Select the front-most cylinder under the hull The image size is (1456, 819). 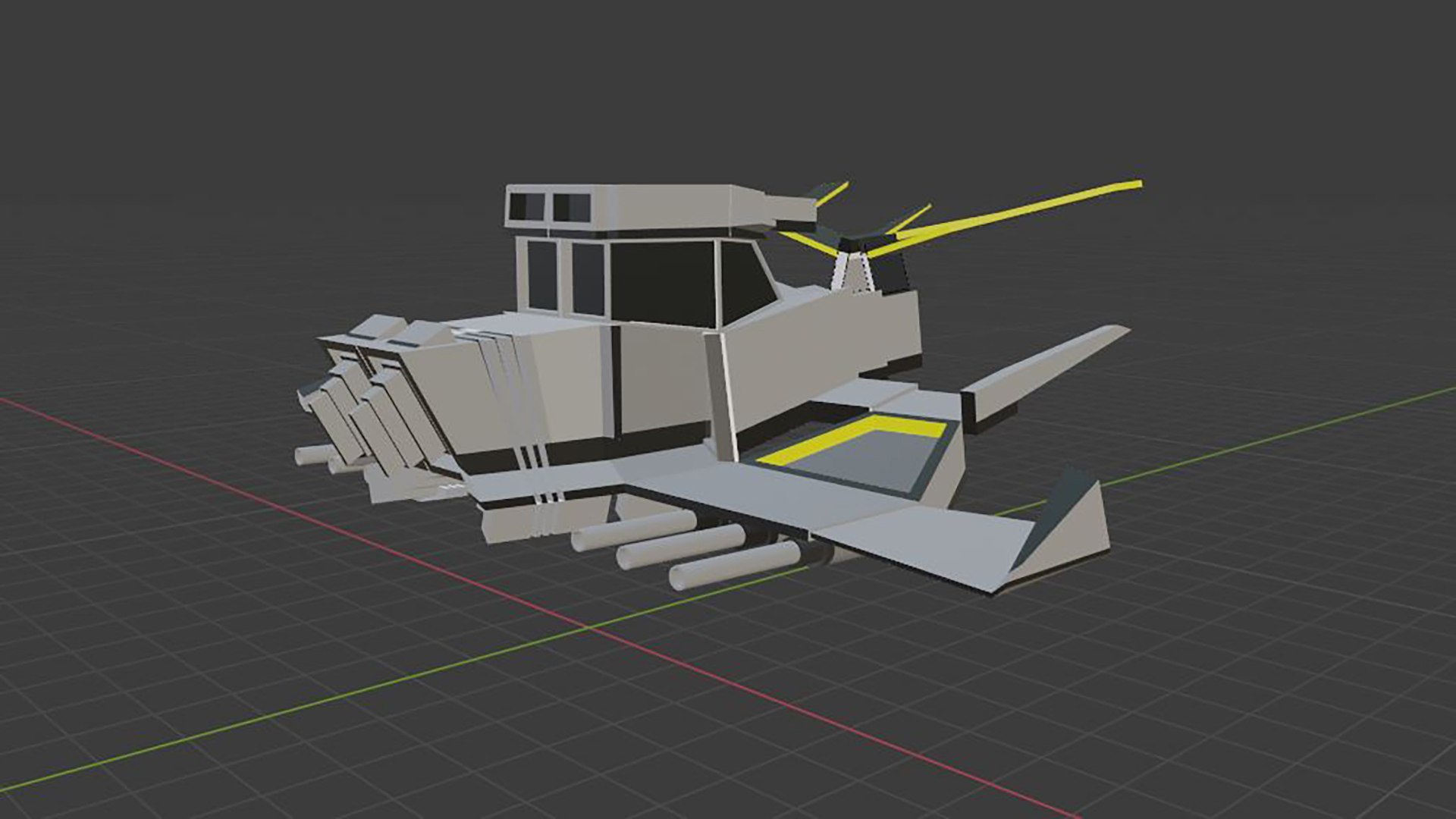point(736,565)
